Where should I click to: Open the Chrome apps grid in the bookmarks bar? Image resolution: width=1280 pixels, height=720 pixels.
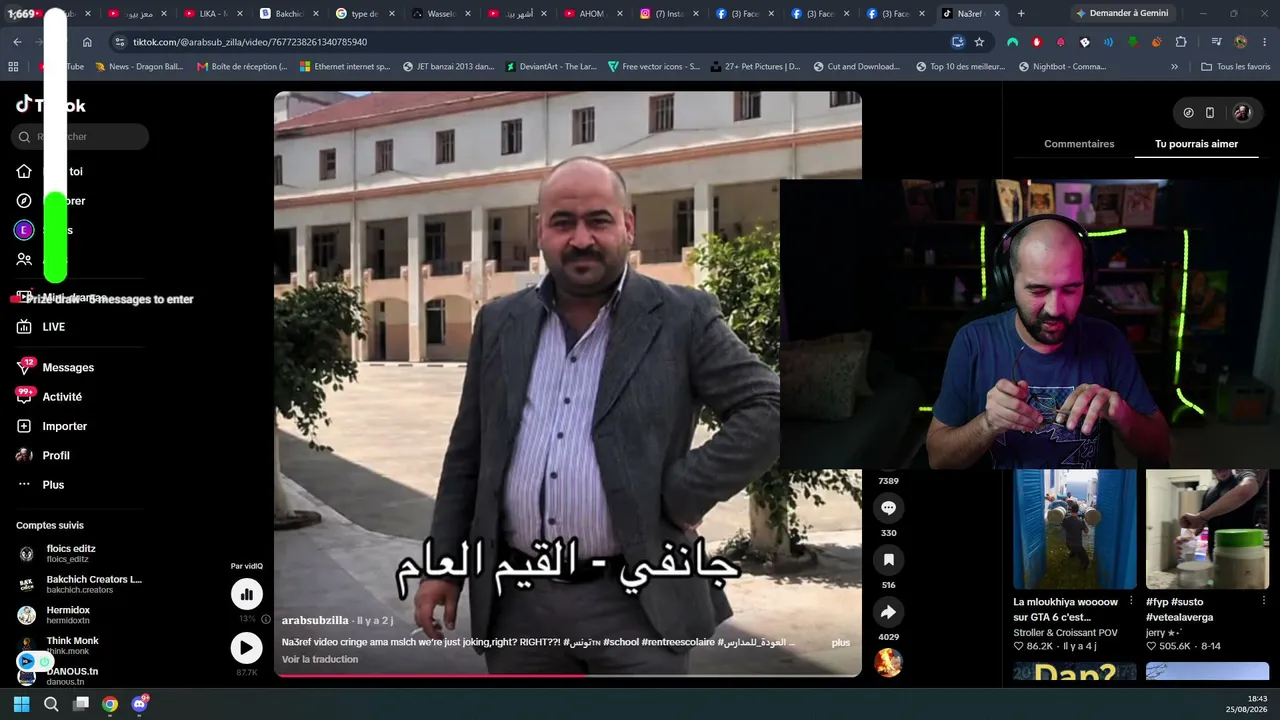[13, 67]
